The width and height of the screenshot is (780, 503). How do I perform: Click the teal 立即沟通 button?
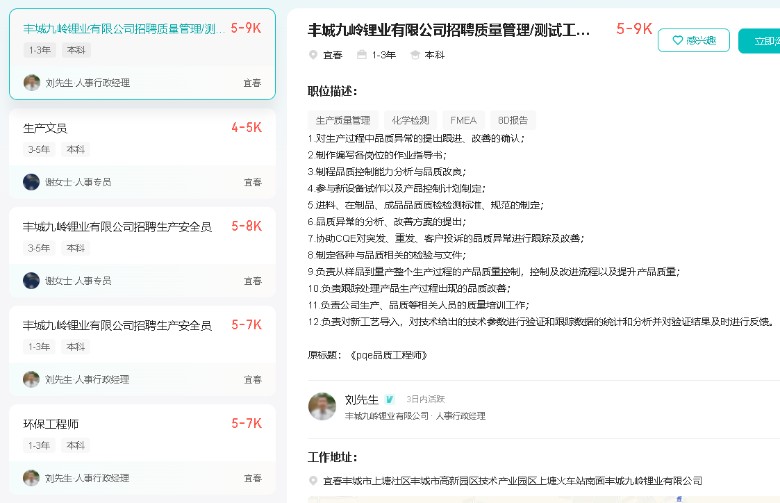760,40
